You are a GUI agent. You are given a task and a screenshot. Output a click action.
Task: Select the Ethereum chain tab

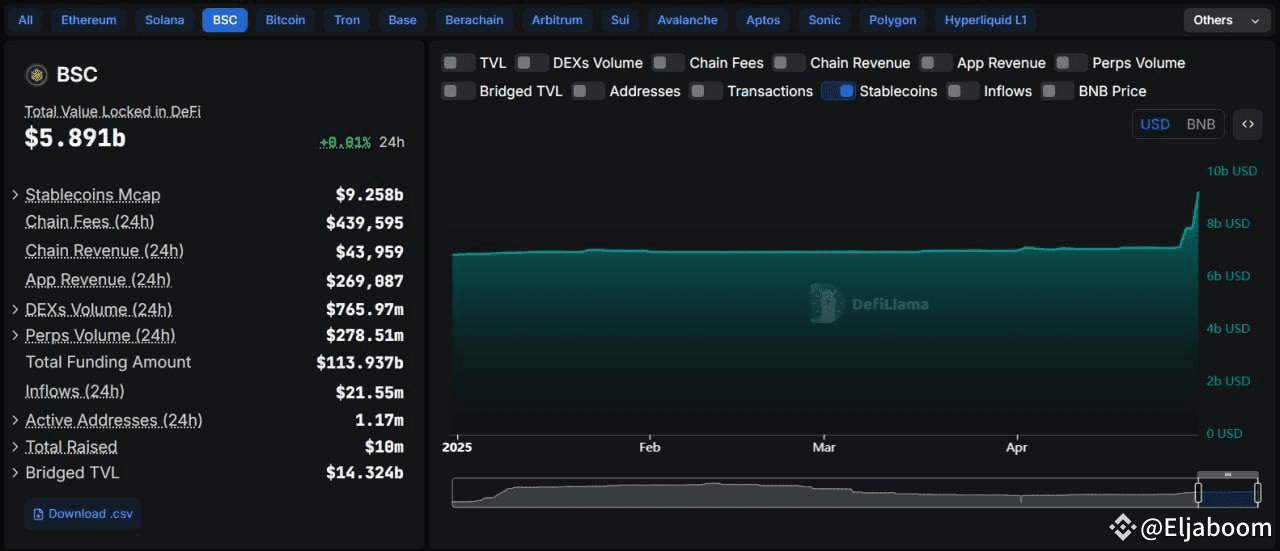click(89, 20)
